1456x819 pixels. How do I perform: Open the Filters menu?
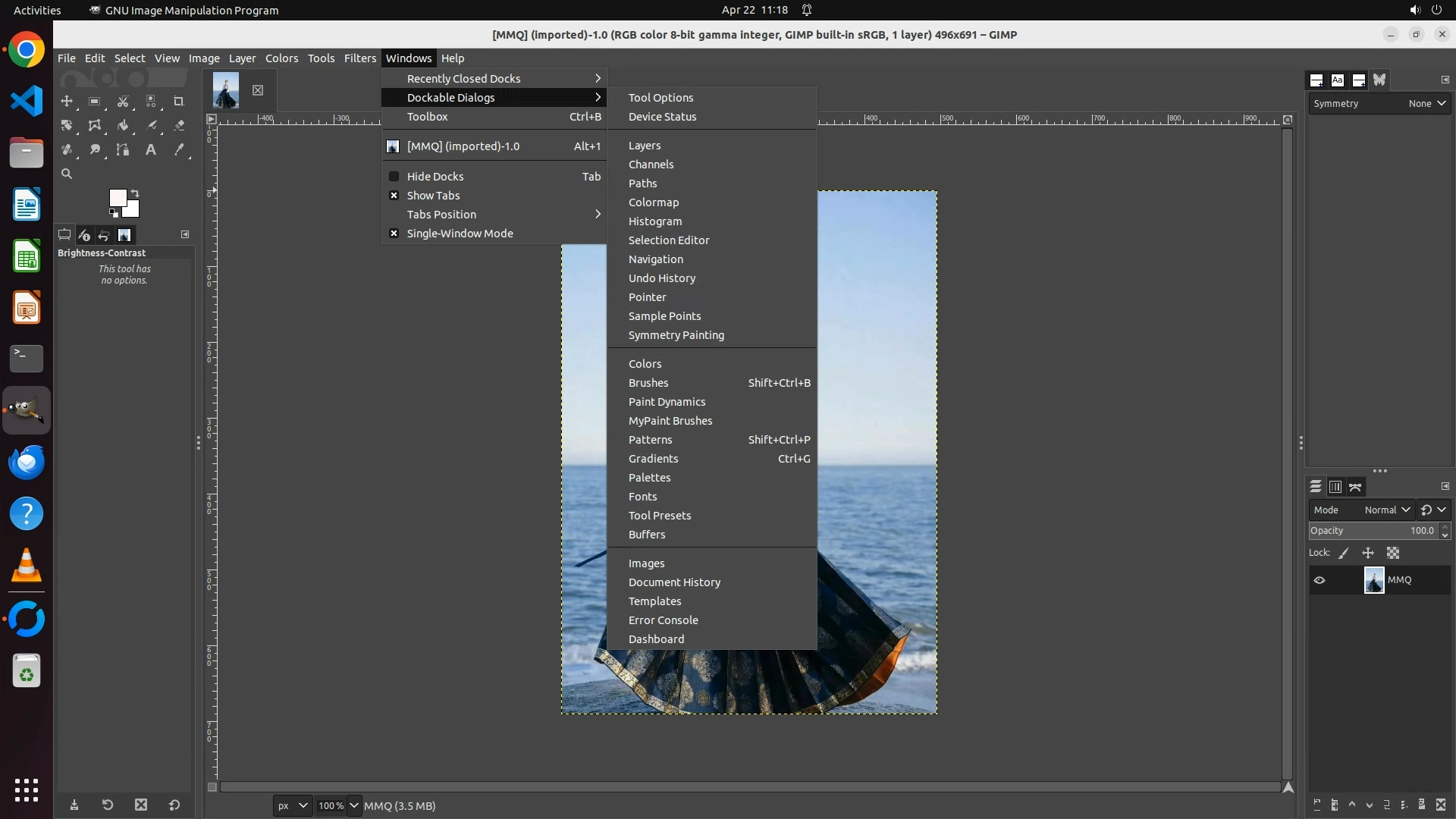point(359,58)
